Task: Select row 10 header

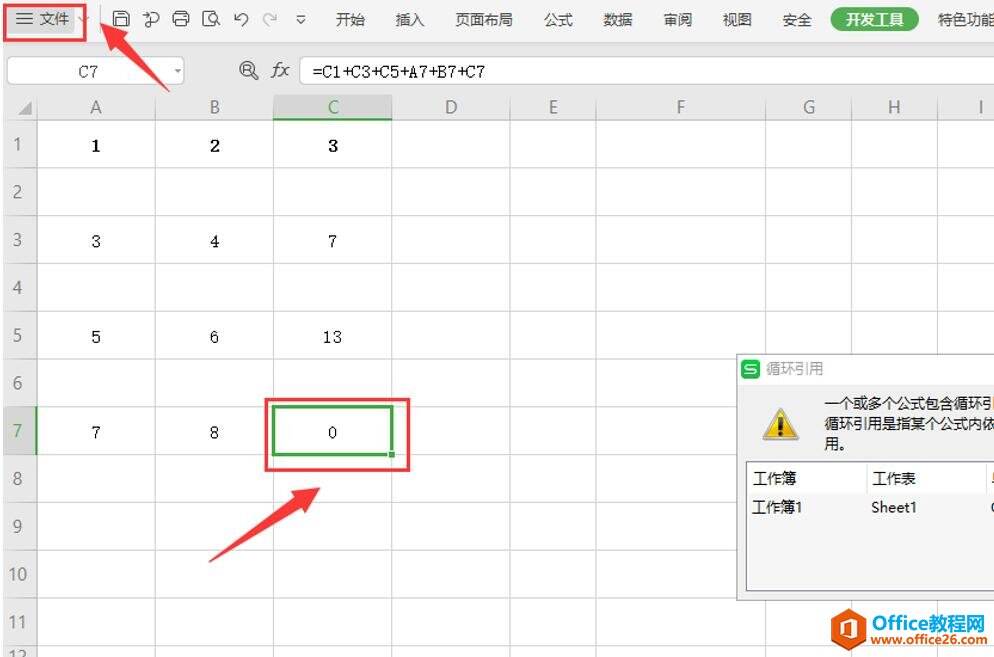Action: click(19, 575)
